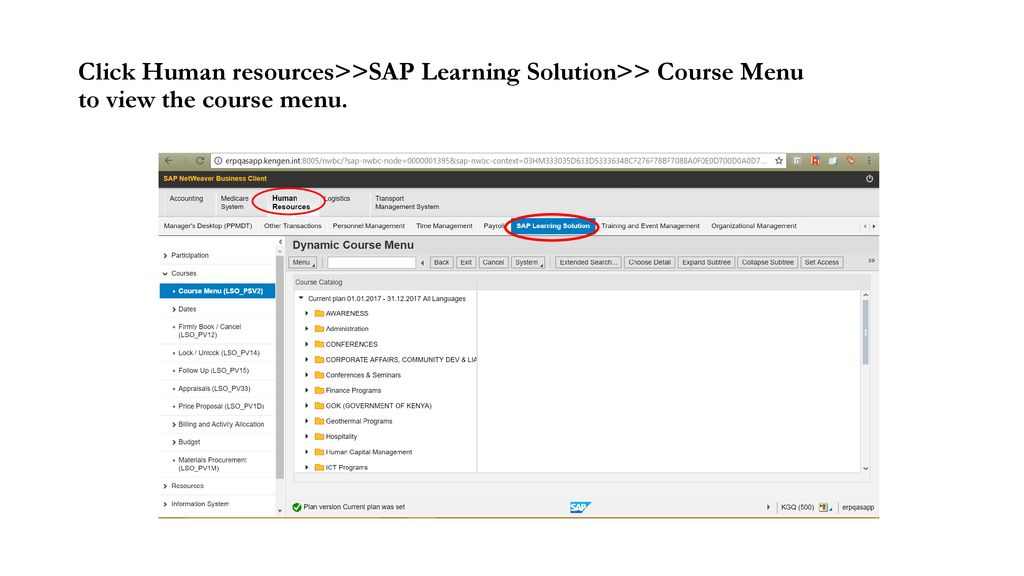
Task: Bookmark the page with the star icon
Action: pos(778,161)
